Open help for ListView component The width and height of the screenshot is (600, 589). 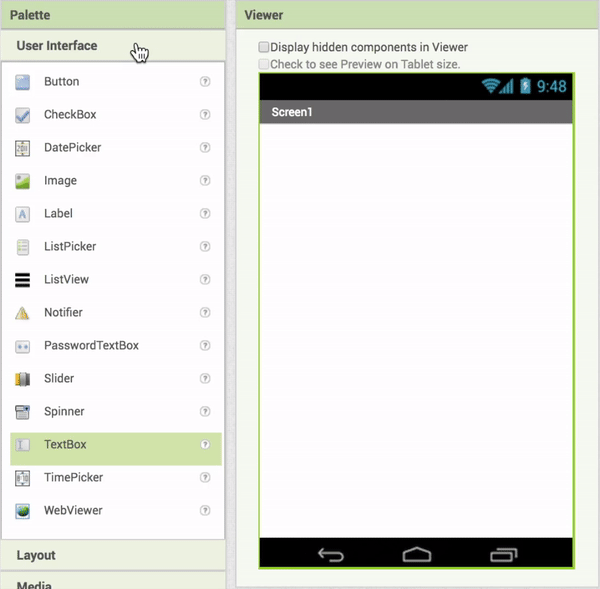coord(205,279)
